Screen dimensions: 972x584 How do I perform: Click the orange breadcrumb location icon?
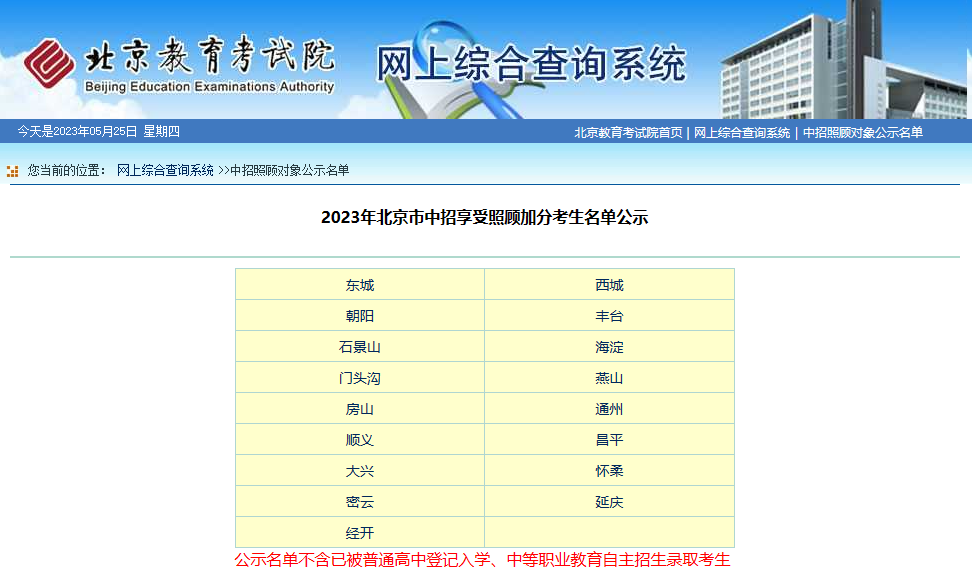pyautogui.click(x=12, y=171)
